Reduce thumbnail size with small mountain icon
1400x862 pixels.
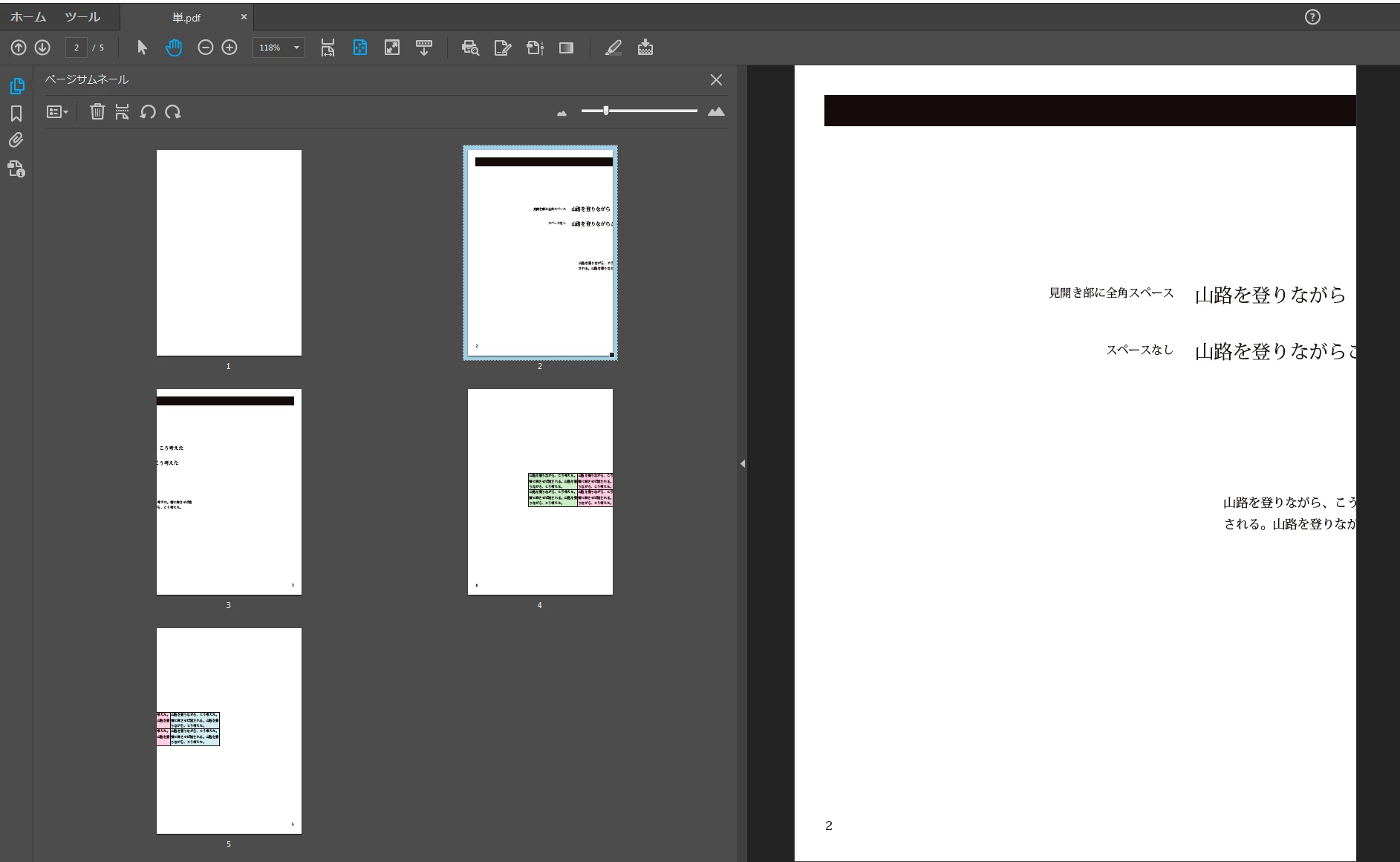[561, 113]
